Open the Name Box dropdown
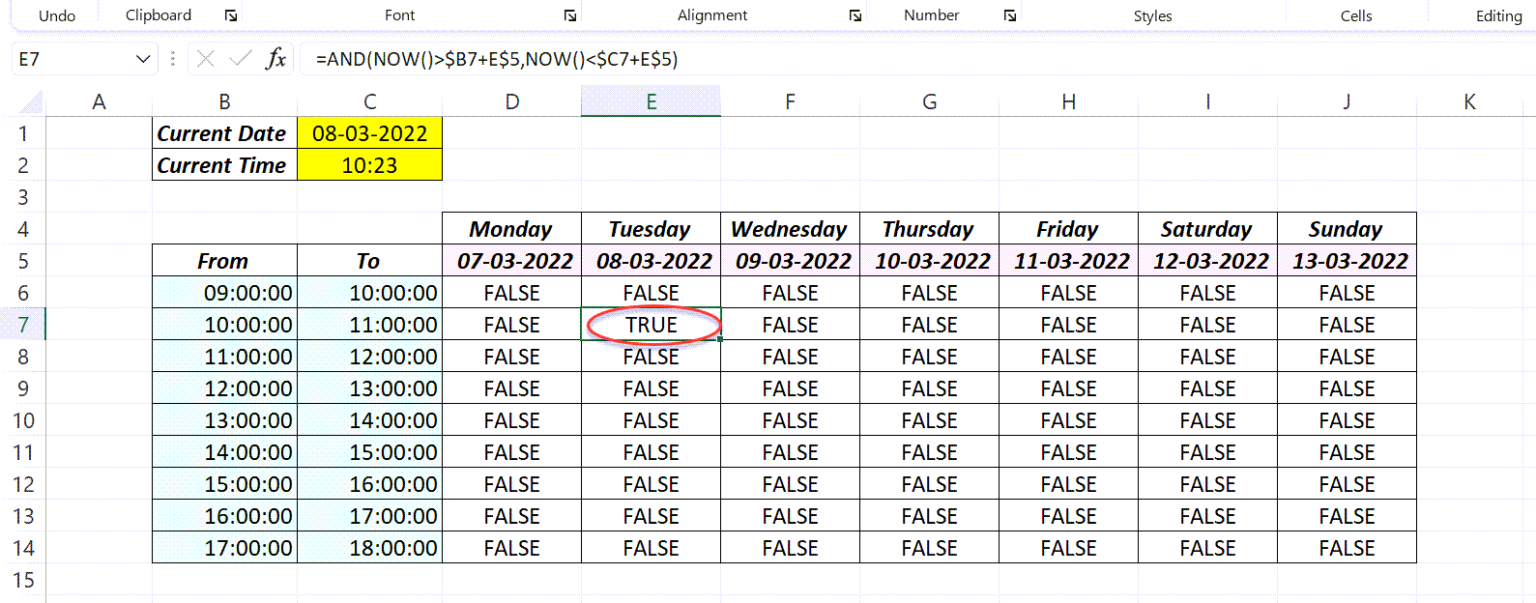The height and width of the screenshot is (603, 1536). (x=140, y=59)
